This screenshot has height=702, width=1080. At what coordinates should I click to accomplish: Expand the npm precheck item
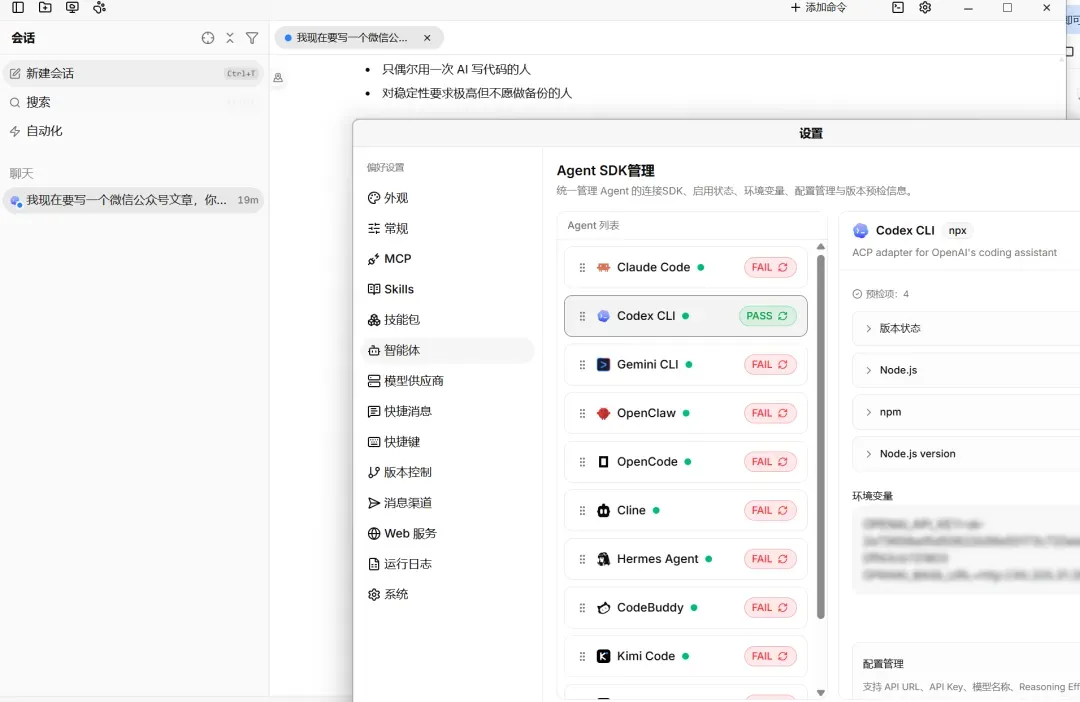[966, 412]
